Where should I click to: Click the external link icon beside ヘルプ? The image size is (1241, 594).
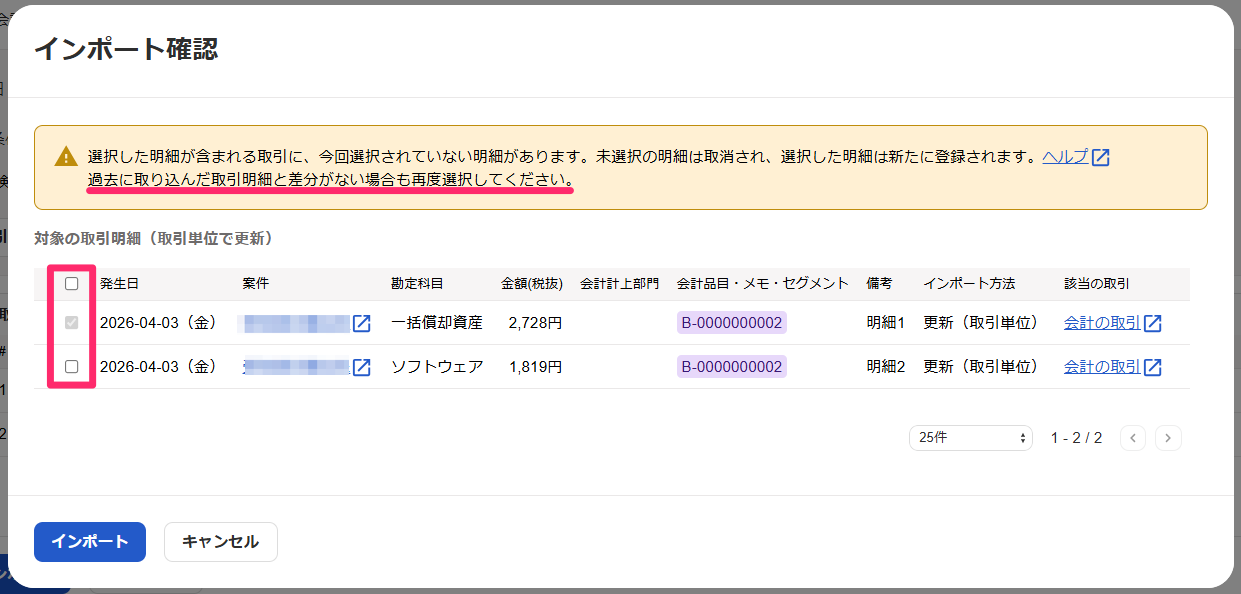click(1101, 157)
